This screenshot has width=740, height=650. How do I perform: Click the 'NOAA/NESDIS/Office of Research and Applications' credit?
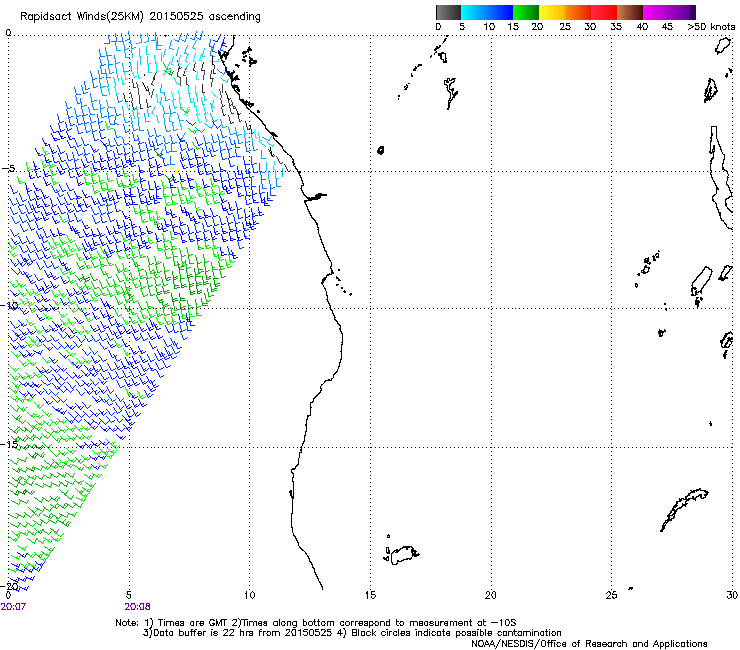(x=589, y=644)
